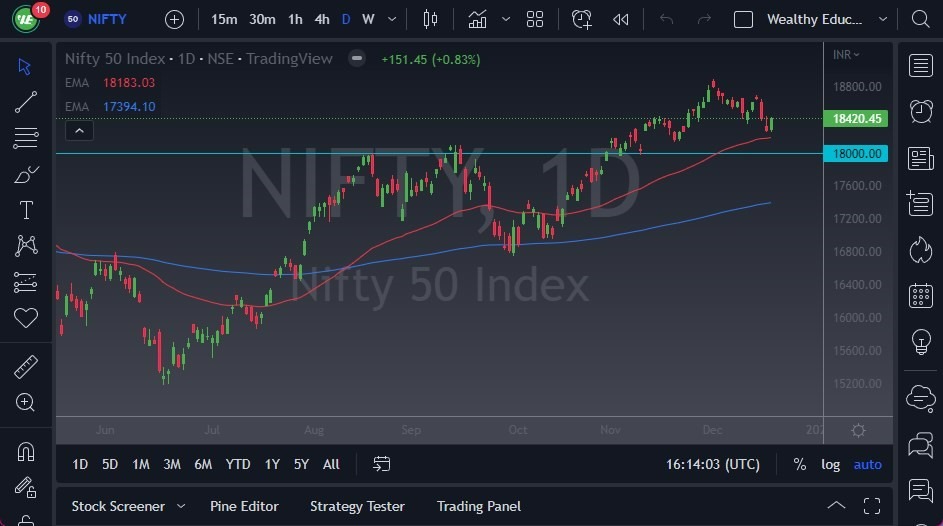Open the chart layout grid selector
943x526 pixels.
pos(535,19)
